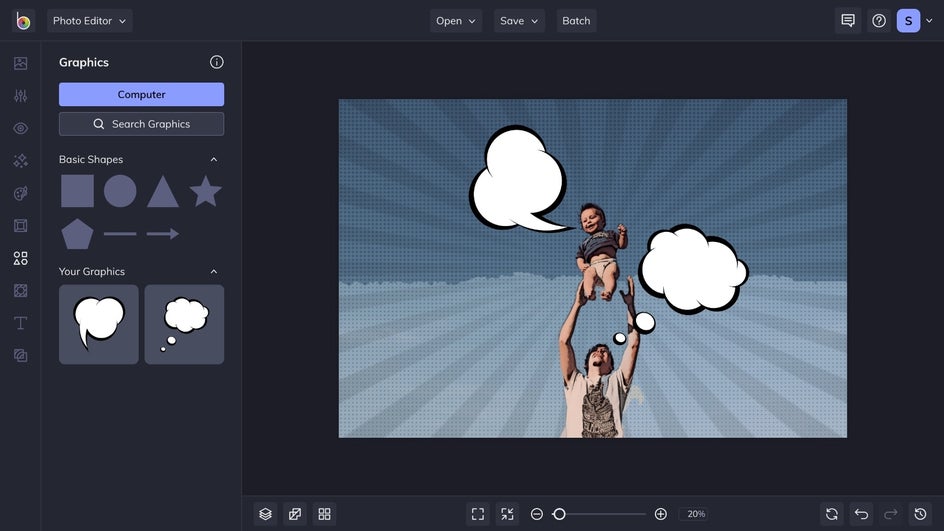Open the Effects sparkle icon

[20, 161]
